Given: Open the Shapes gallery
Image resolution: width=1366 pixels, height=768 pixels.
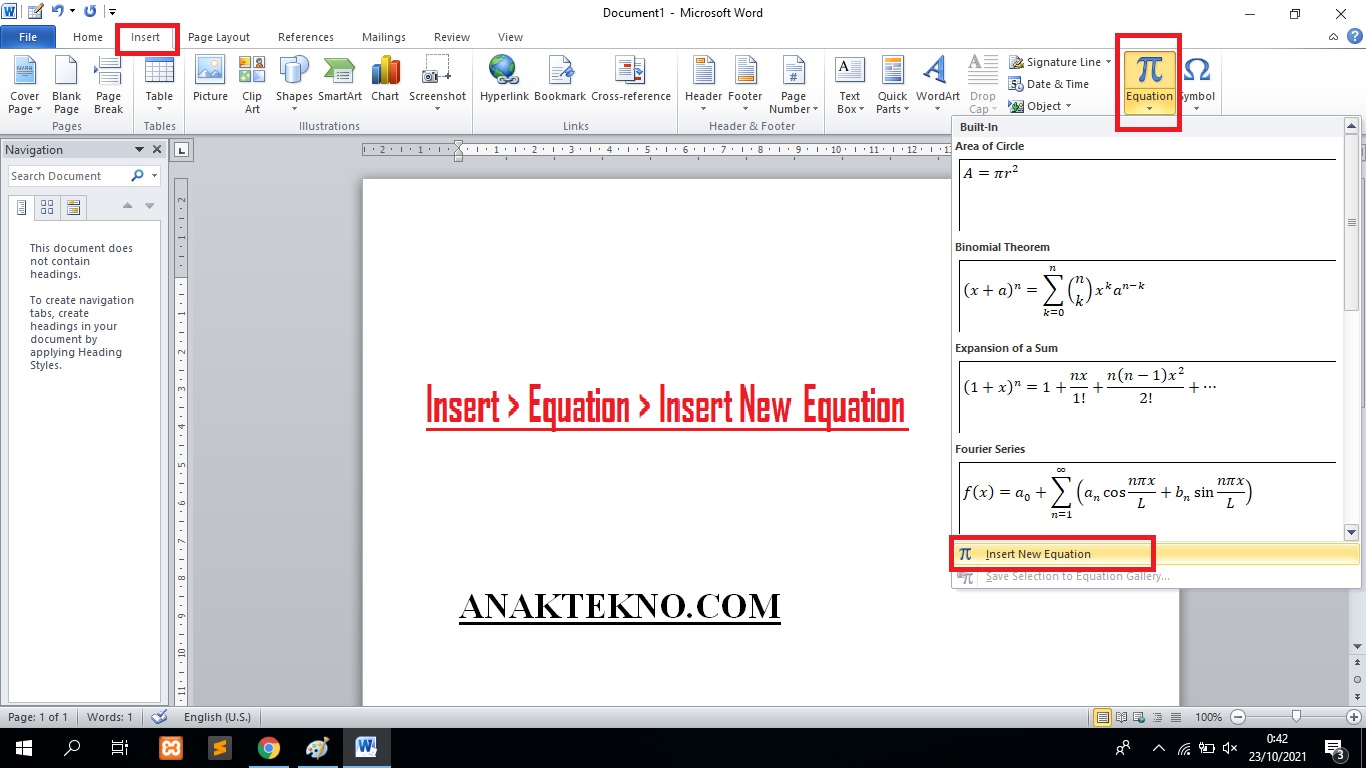Looking at the screenshot, I should (294, 85).
